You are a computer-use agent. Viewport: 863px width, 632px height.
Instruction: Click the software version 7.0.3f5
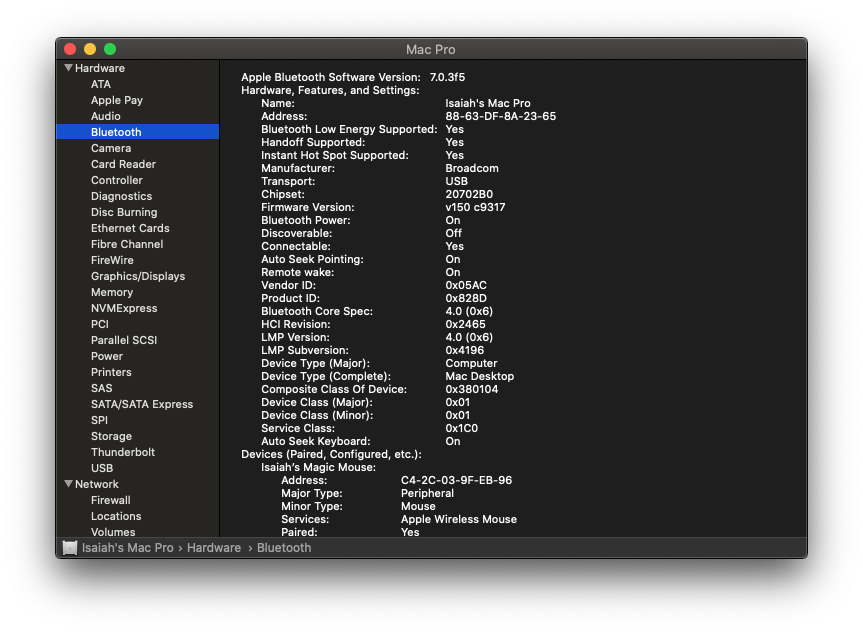click(447, 77)
